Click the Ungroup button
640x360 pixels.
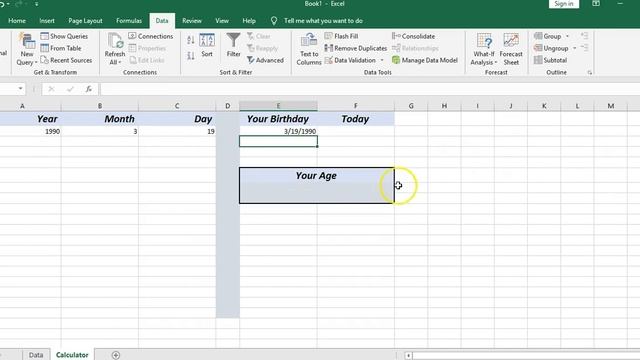click(551, 48)
